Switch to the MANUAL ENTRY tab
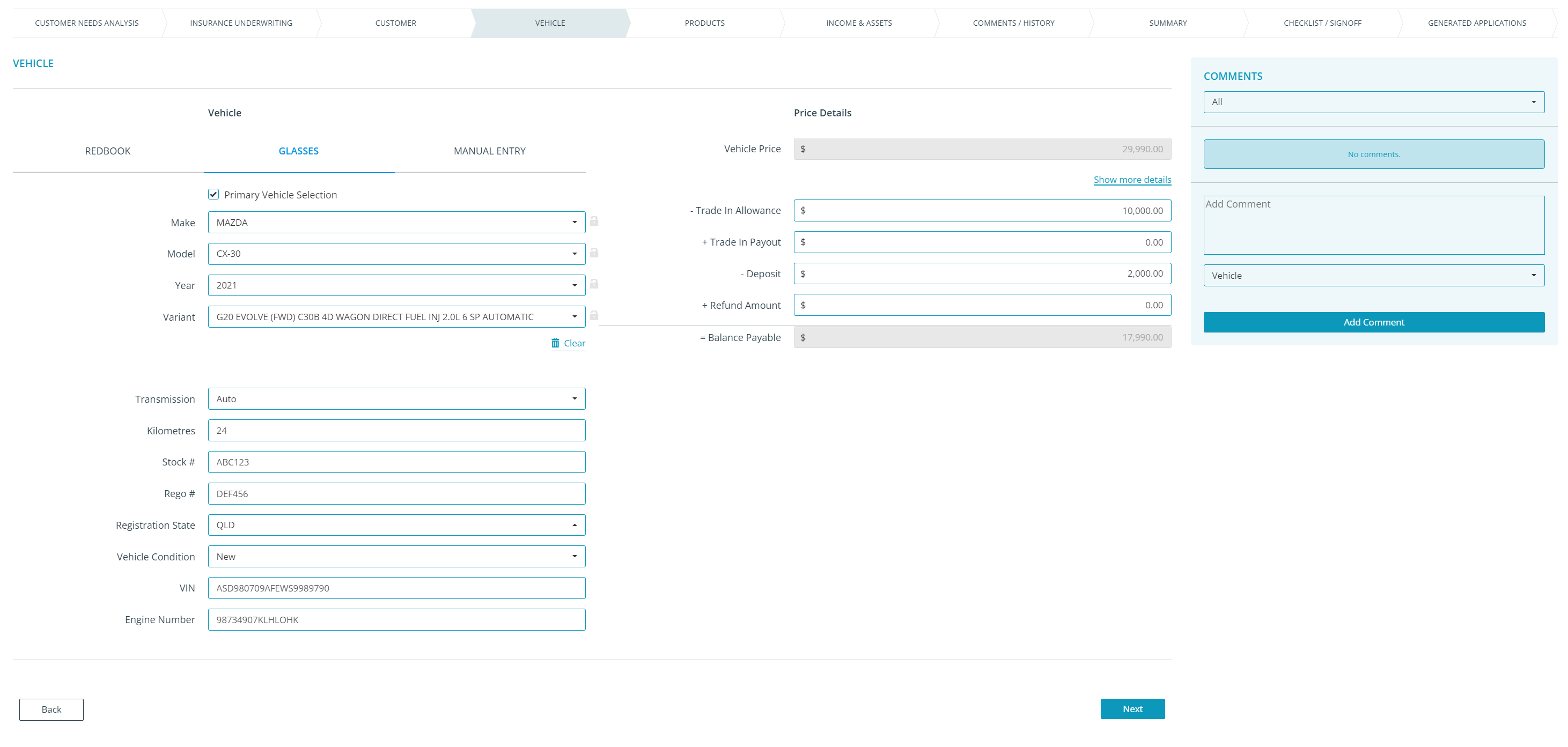Image resolution: width=1568 pixels, height=747 pixels. coord(489,151)
